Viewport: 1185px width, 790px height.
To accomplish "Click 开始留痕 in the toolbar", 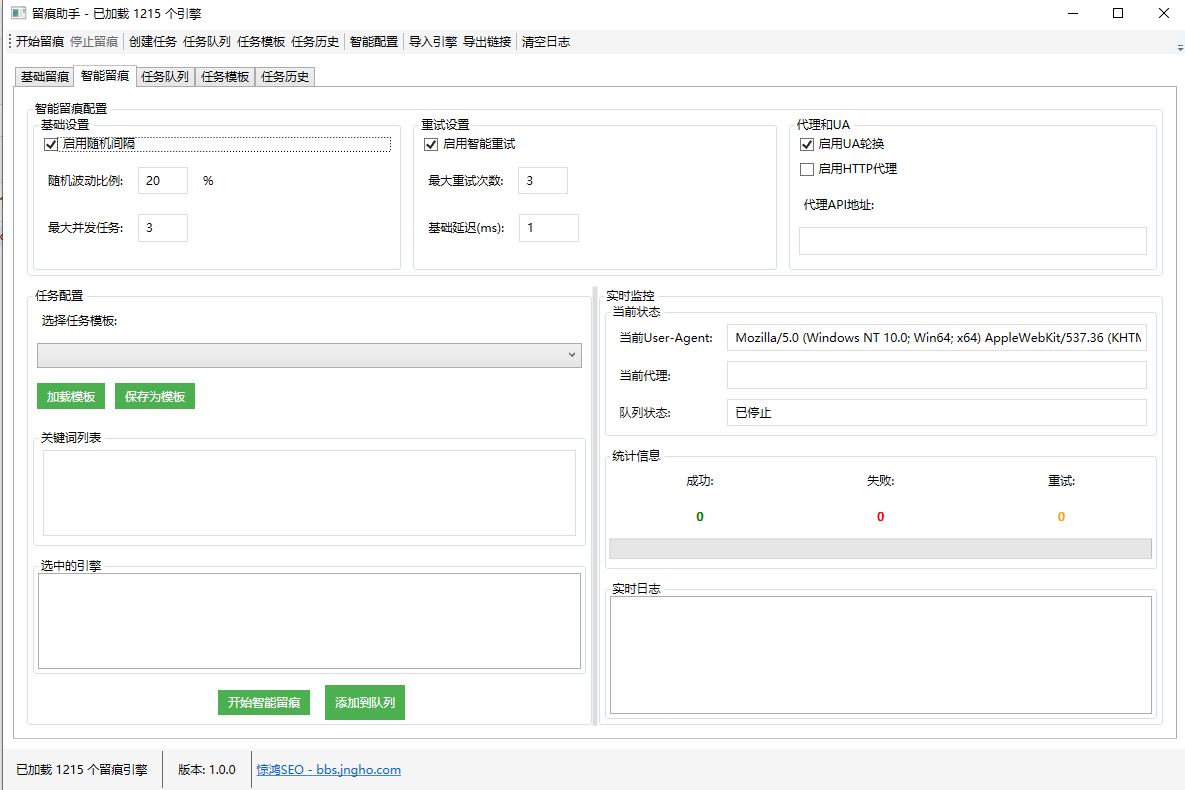I will pos(40,42).
